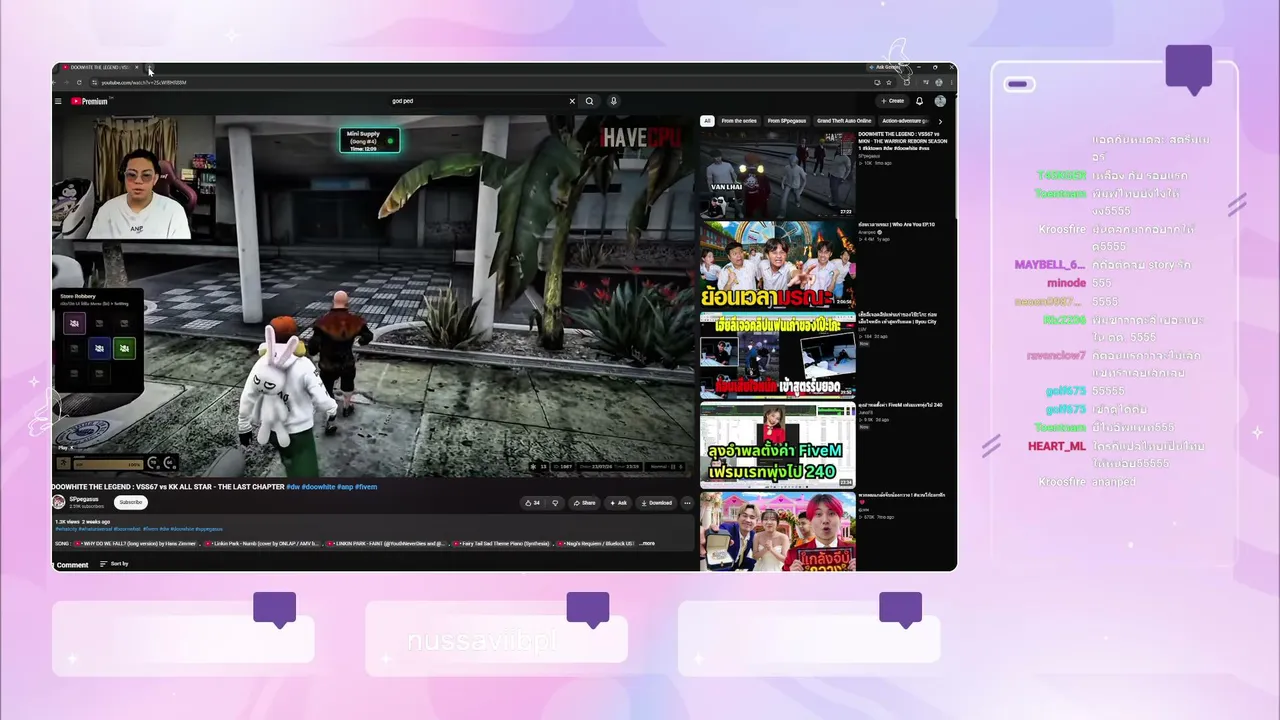Open YouTube notifications bell
1280x720 pixels.
[x=920, y=101]
